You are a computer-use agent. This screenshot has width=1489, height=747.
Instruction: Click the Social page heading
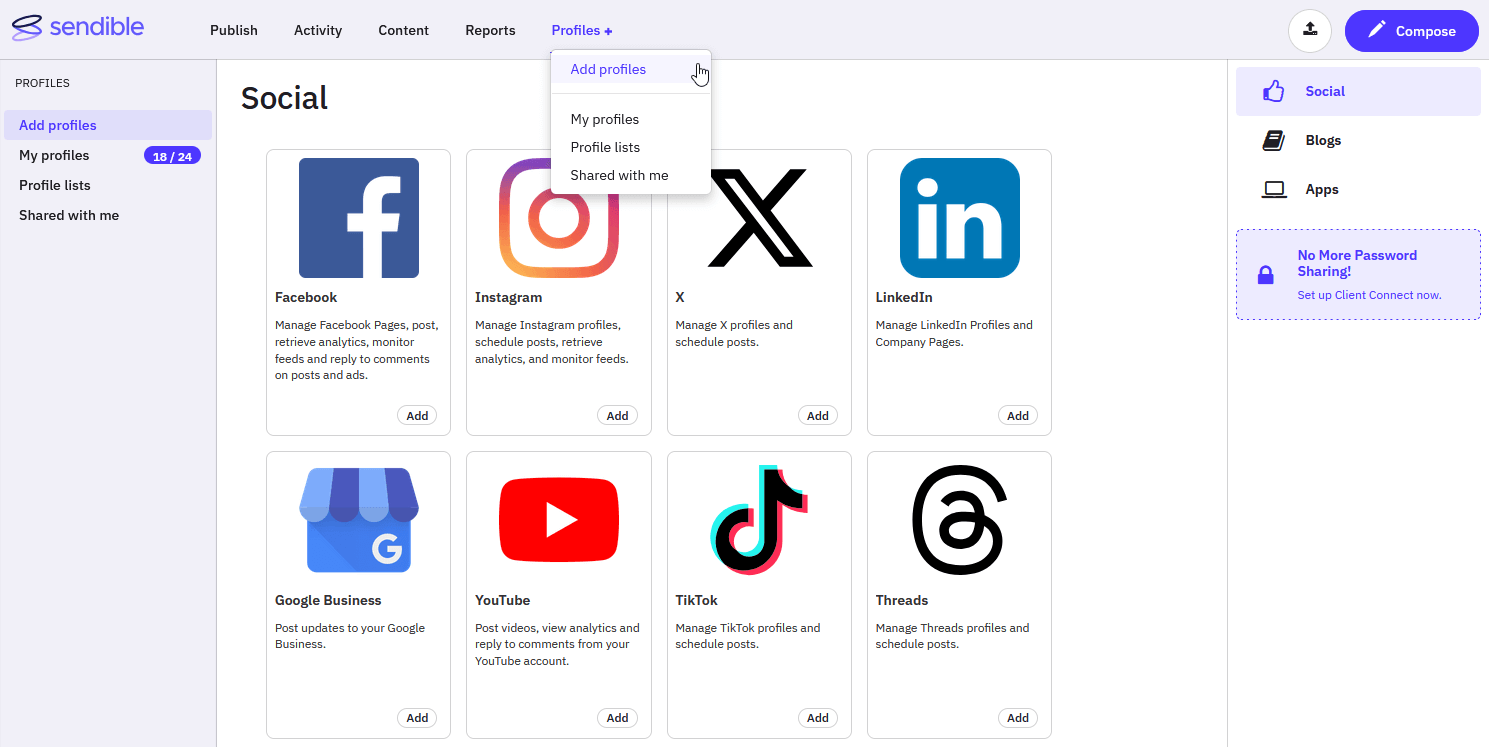284,98
